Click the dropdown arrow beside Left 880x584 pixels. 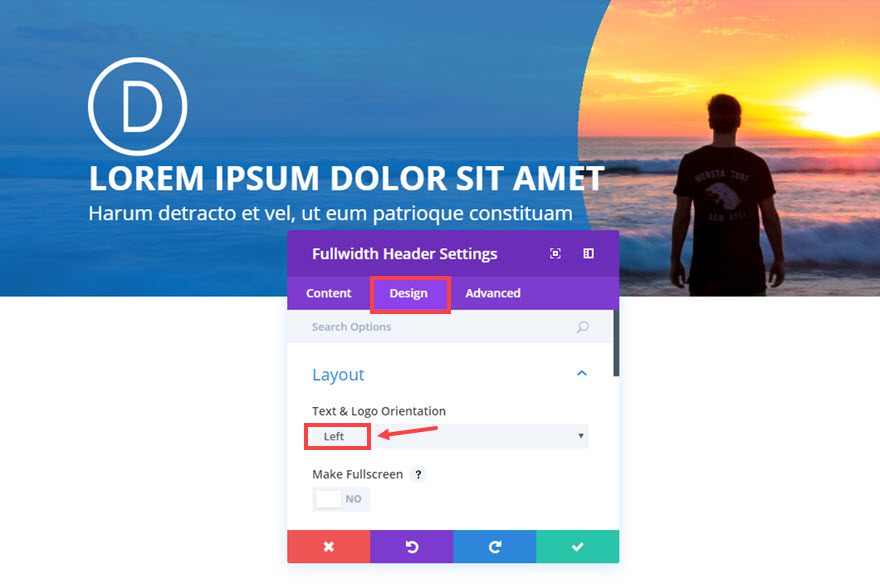[x=581, y=436]
